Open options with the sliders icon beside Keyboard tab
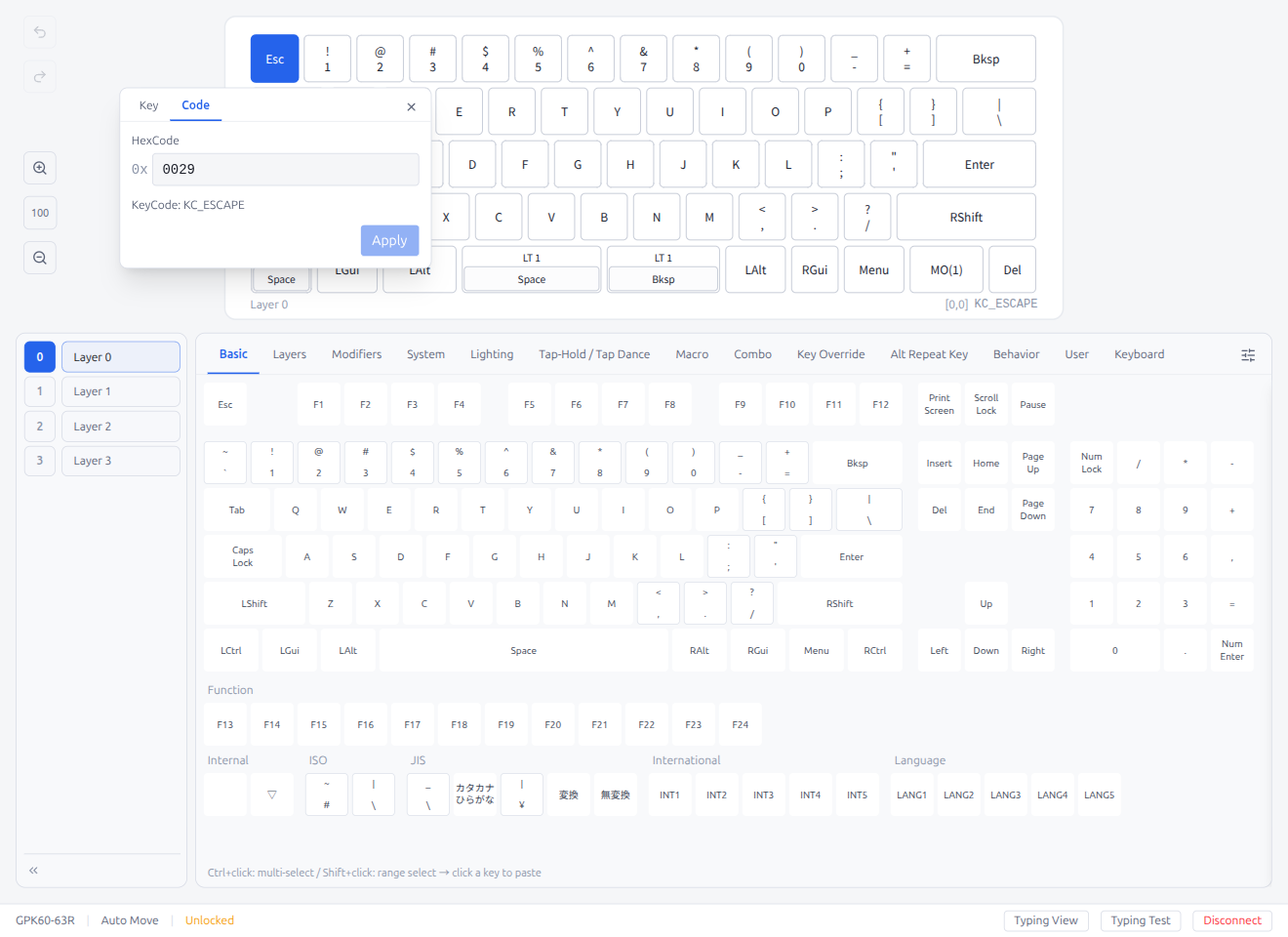 click(1248, 355)
